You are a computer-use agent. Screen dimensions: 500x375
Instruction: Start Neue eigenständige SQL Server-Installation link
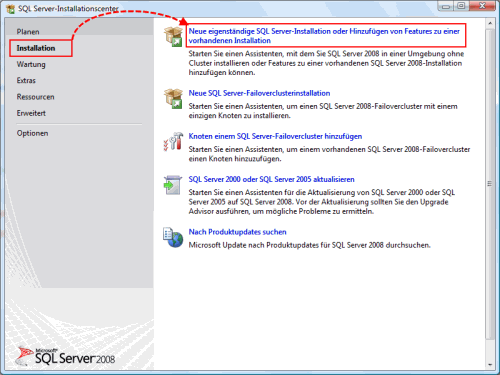(x=324, y=36)
